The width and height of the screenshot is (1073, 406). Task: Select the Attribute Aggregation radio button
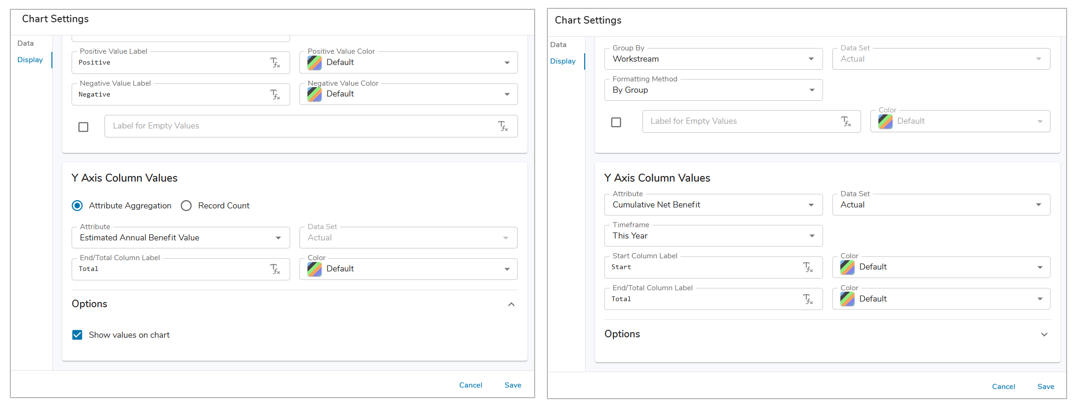77,206
